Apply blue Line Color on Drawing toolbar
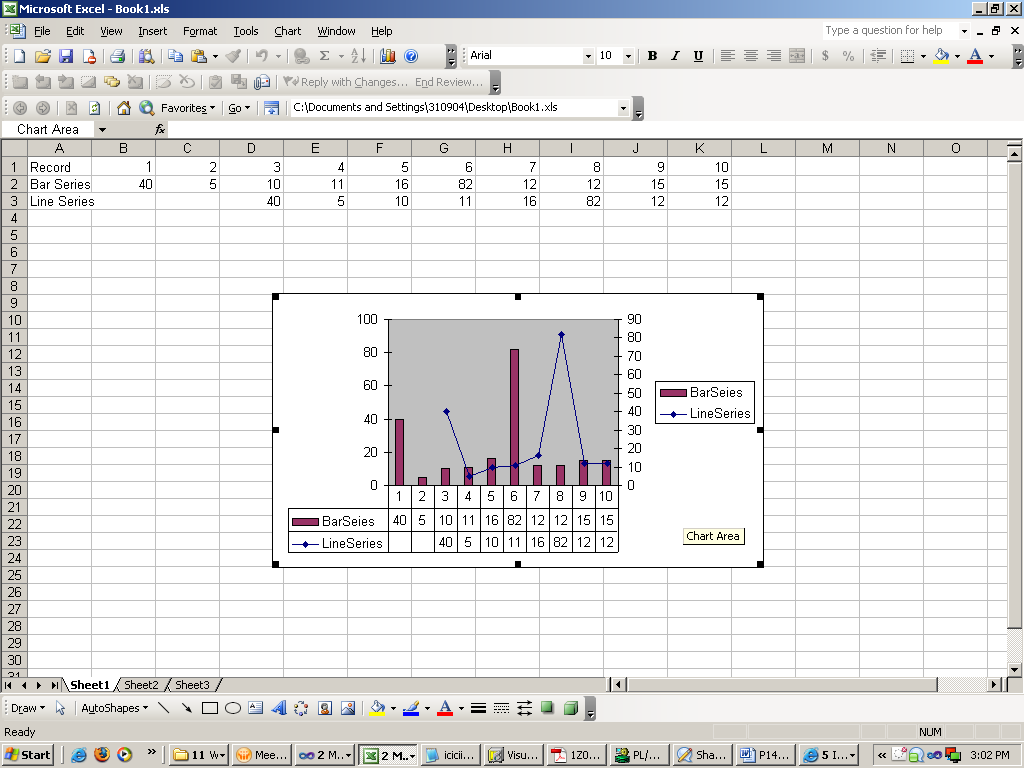Image resolution: width=1024 pixels, height=768 pixels. click(411, 708)
